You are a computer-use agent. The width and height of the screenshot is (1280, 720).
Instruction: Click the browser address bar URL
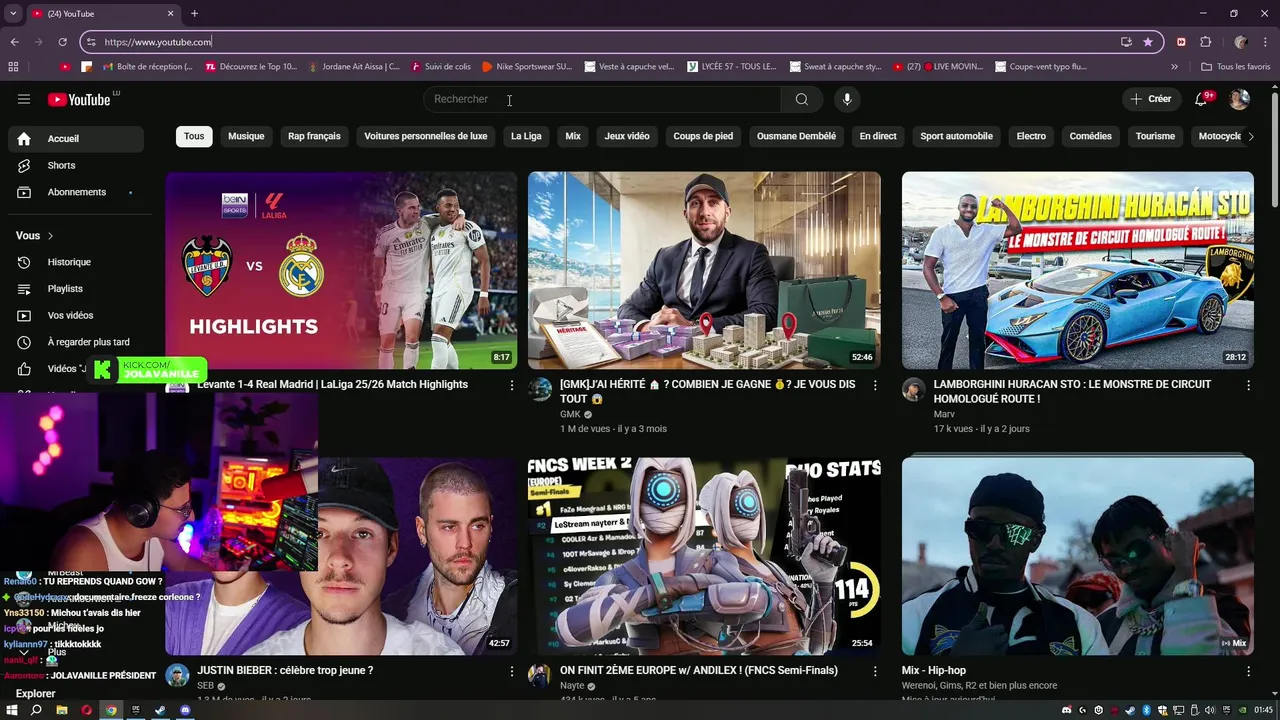pyautogui.click(x=158, y=42)
